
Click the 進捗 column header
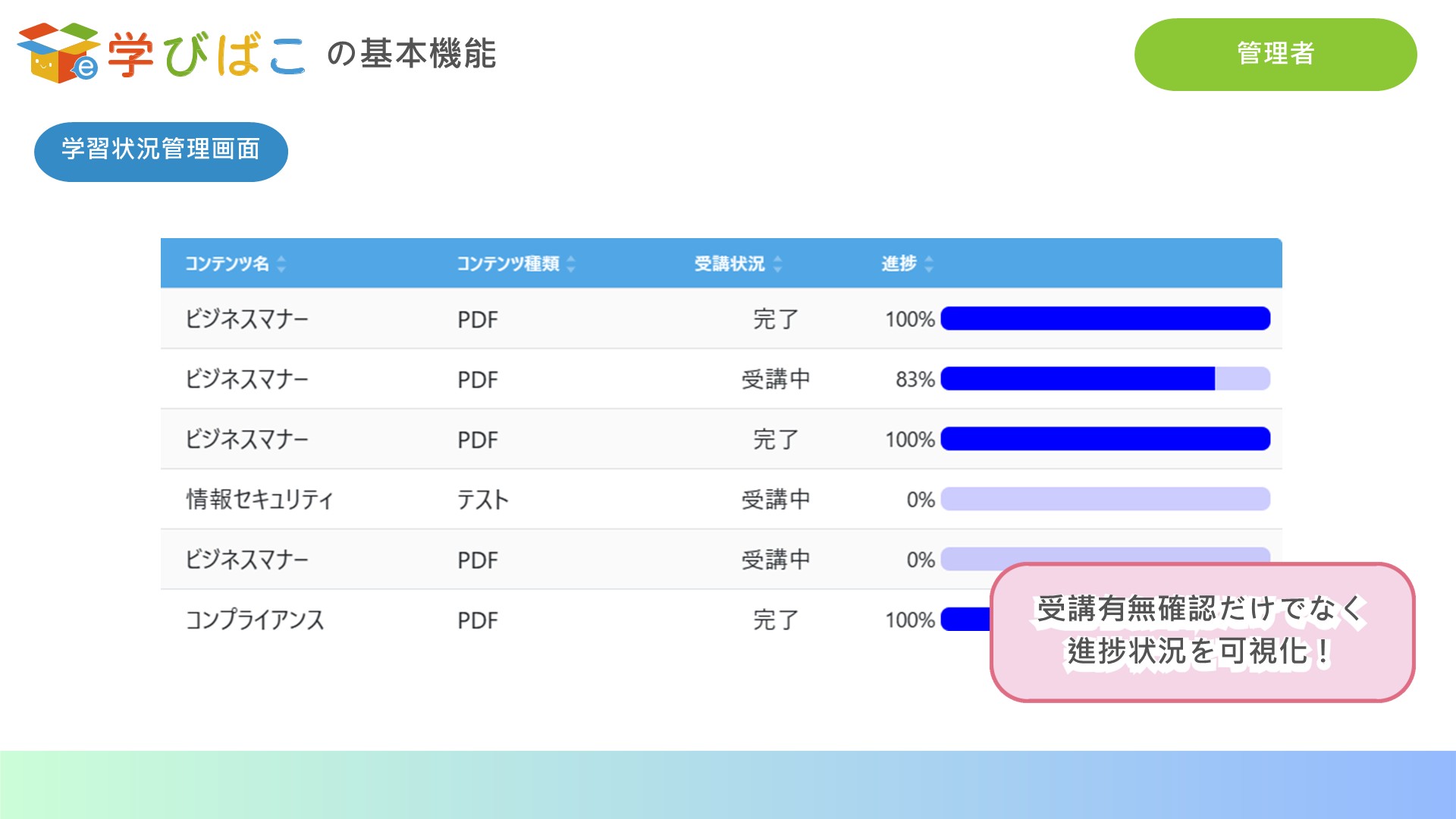898,264
